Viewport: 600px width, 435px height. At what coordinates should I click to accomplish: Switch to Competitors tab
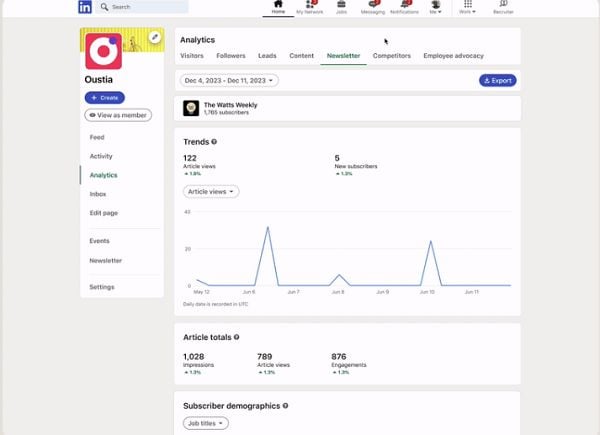(x=391, y=56)
